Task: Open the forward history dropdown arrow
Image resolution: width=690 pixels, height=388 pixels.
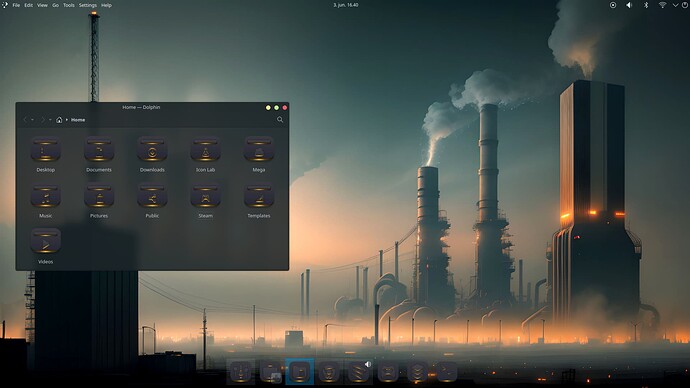Action: 50,120
